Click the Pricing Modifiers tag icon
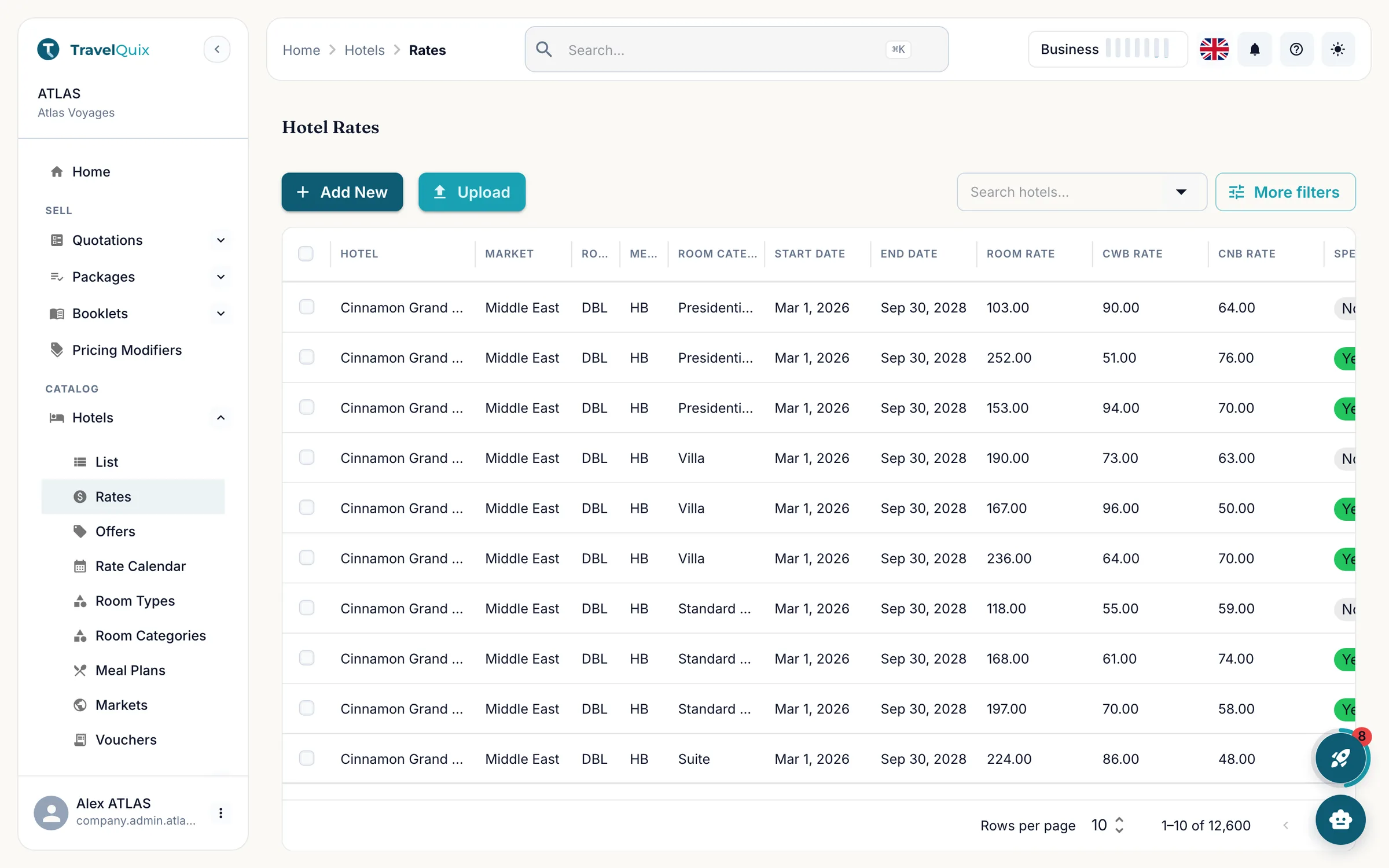 (57, 350)
